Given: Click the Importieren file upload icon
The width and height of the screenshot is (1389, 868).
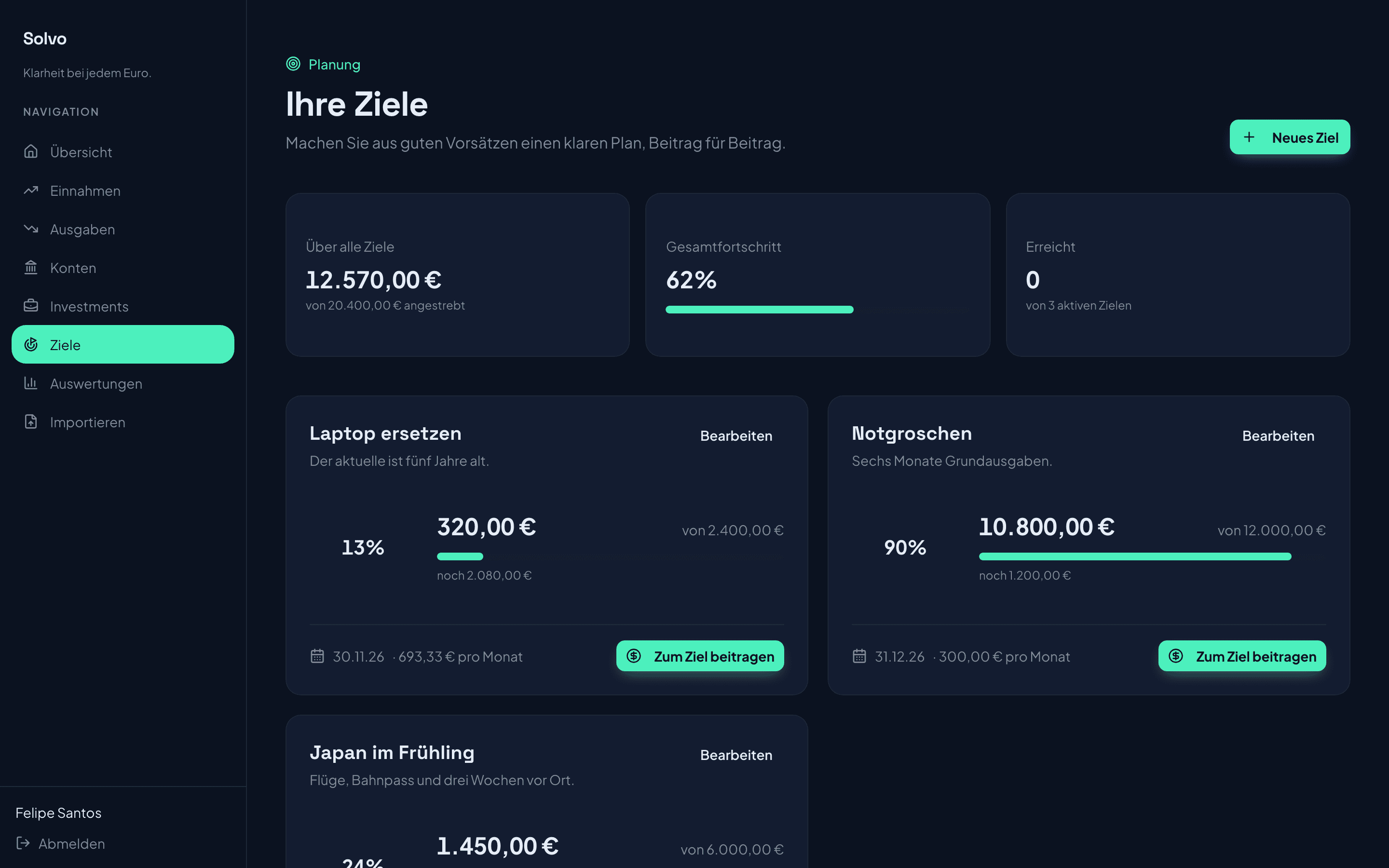Looking at the screenshot, I should [31, 421].
